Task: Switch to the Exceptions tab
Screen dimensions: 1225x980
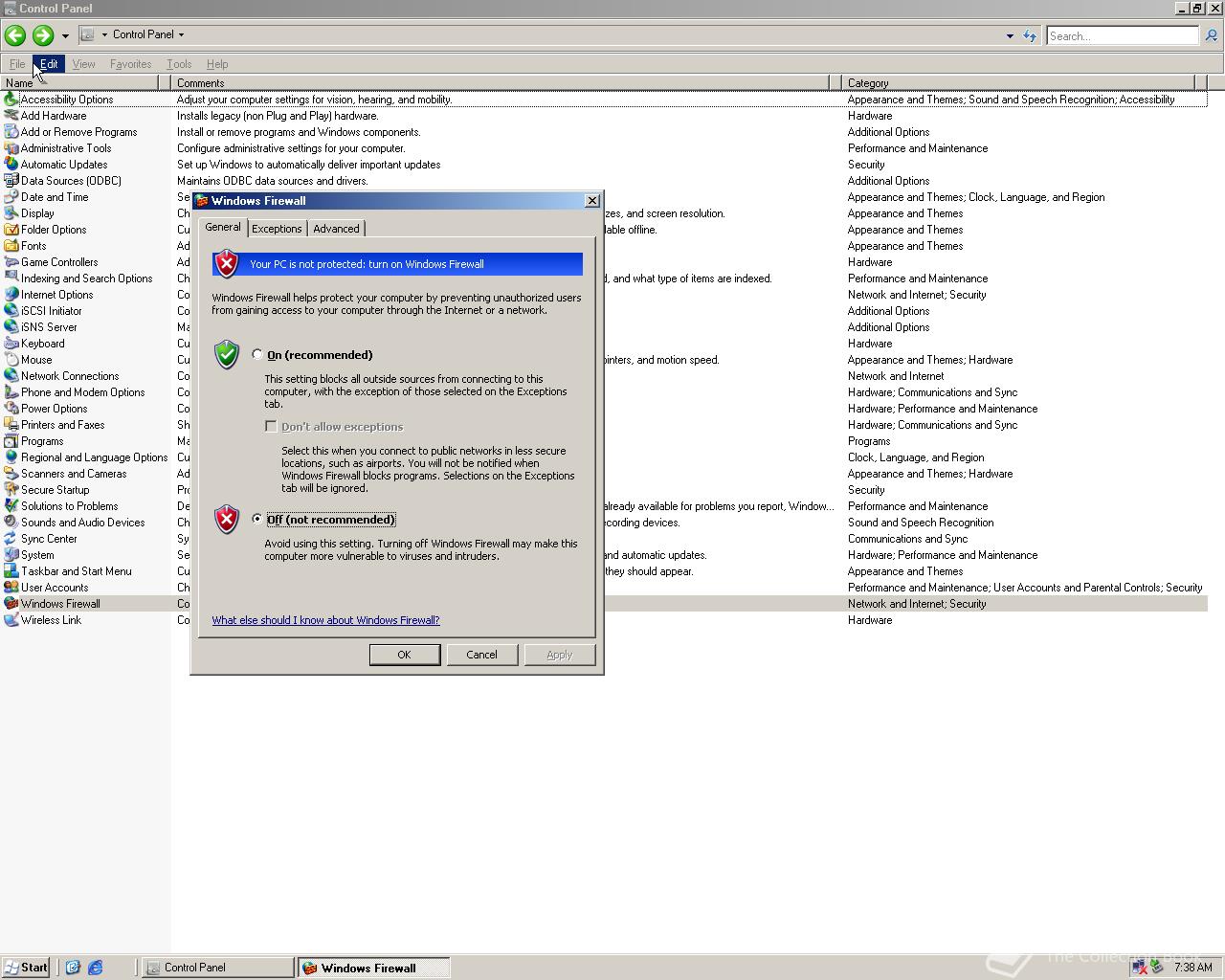Action: click(x=277, y=229)
